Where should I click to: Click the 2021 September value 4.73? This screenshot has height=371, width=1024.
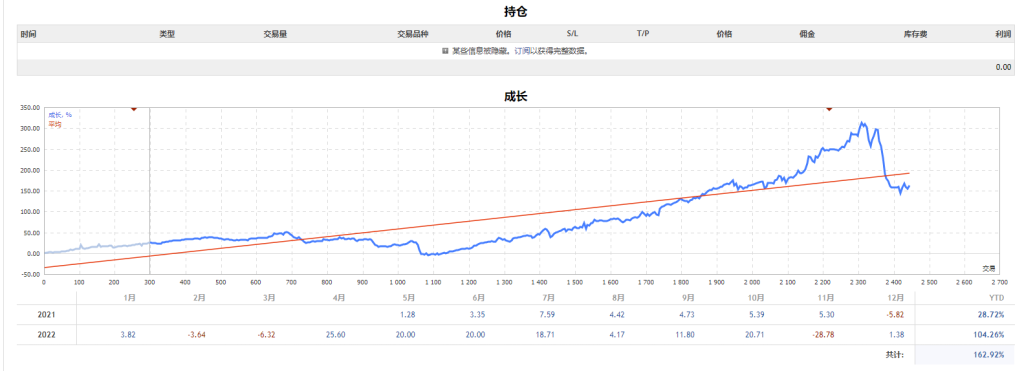687,315
